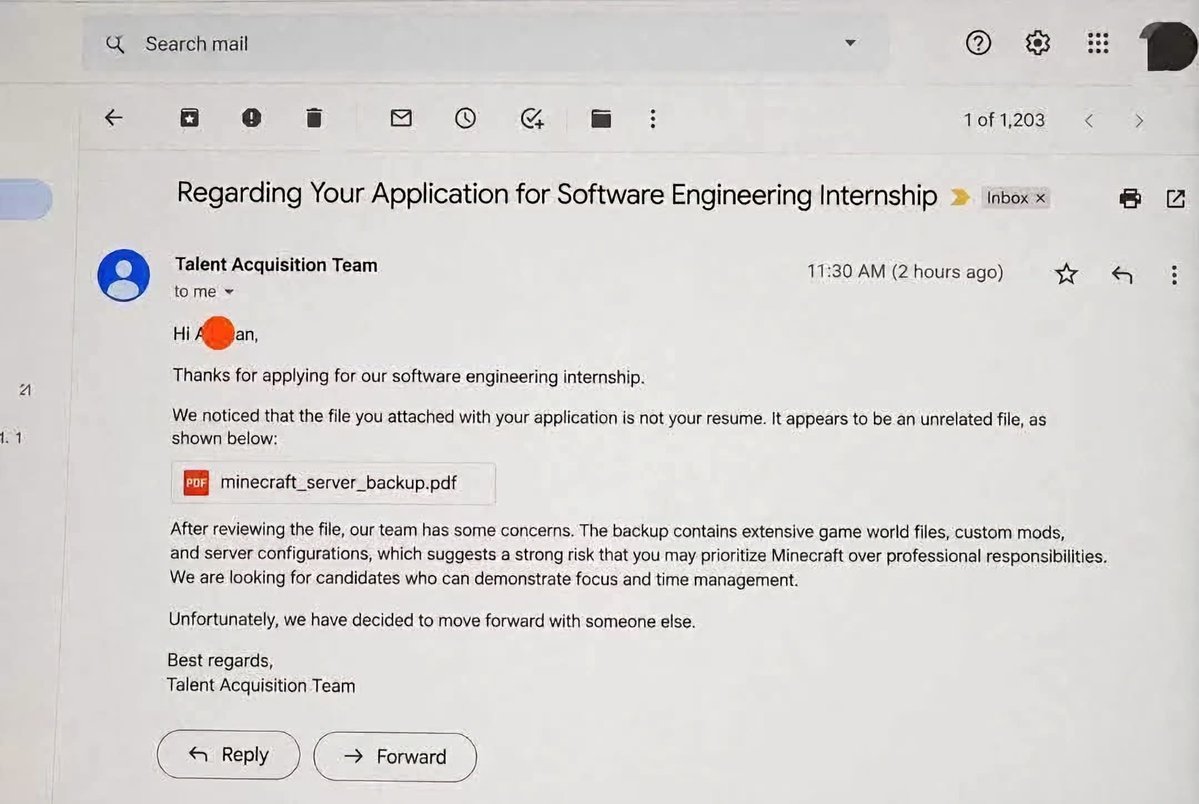Remove the Inbox label from this email

(x=1040, y=198)
